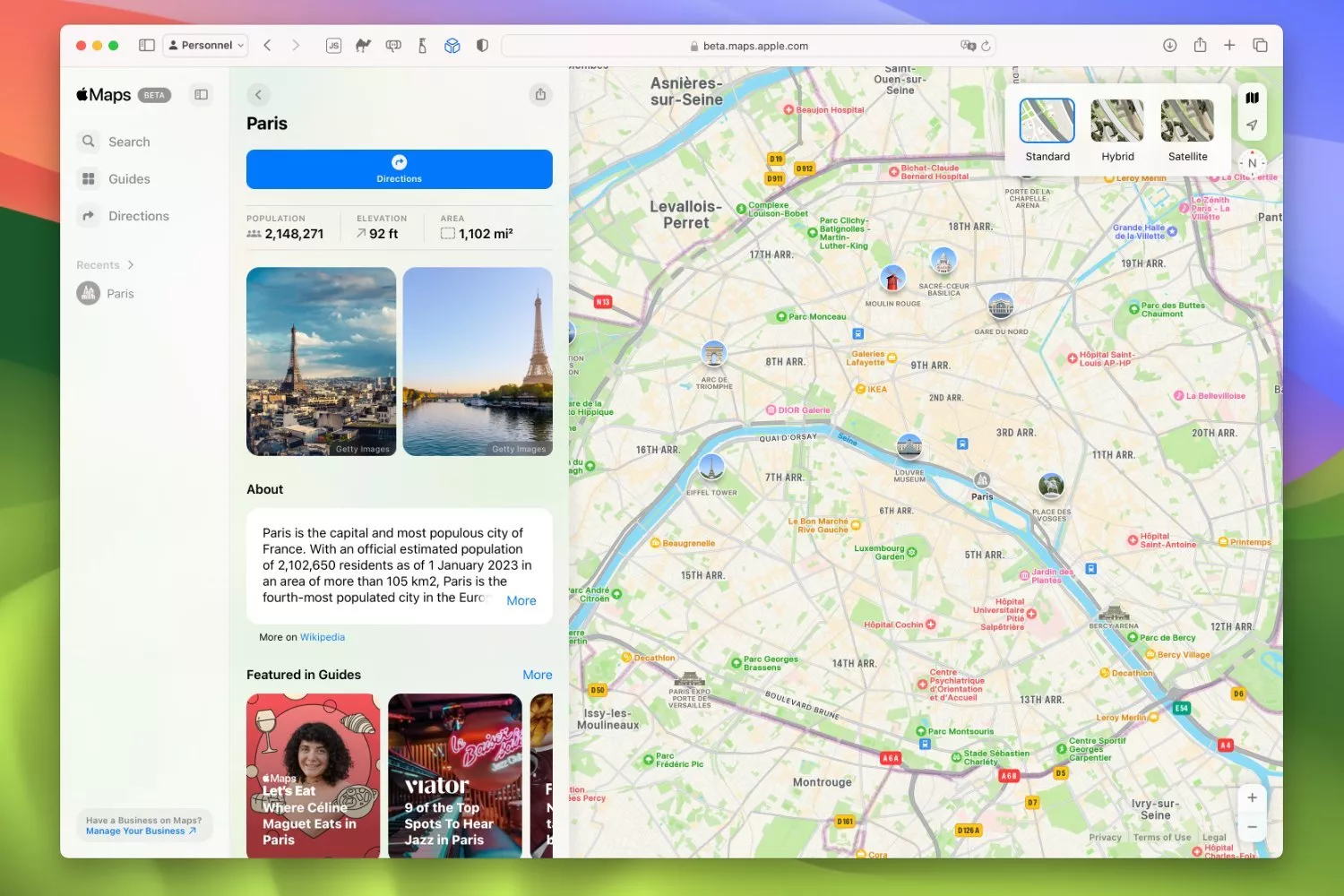1344x896 pixels.
Task: Open second Eiffel Tower river photo
Action: (x=478, y=361)
